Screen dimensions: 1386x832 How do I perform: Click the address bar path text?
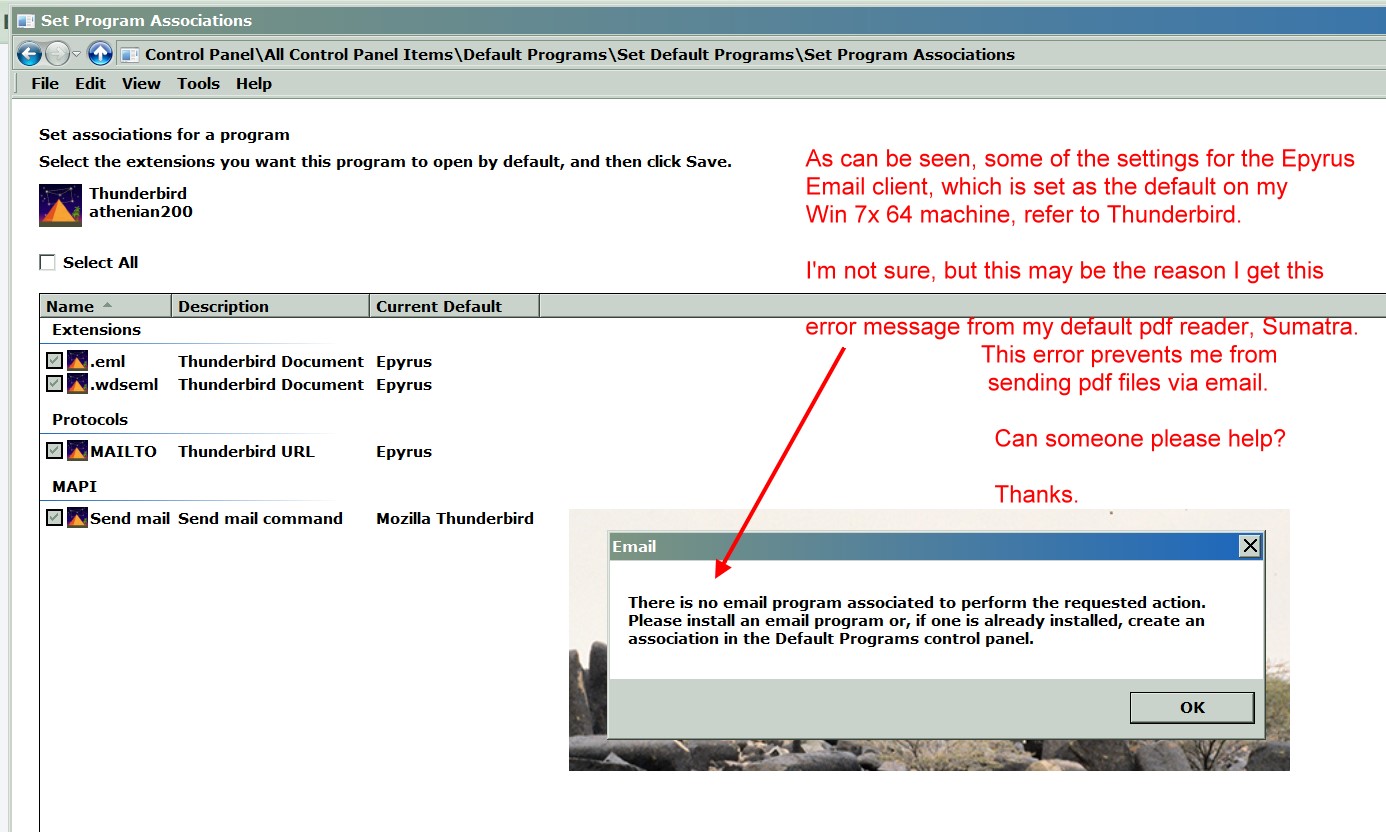580,55
